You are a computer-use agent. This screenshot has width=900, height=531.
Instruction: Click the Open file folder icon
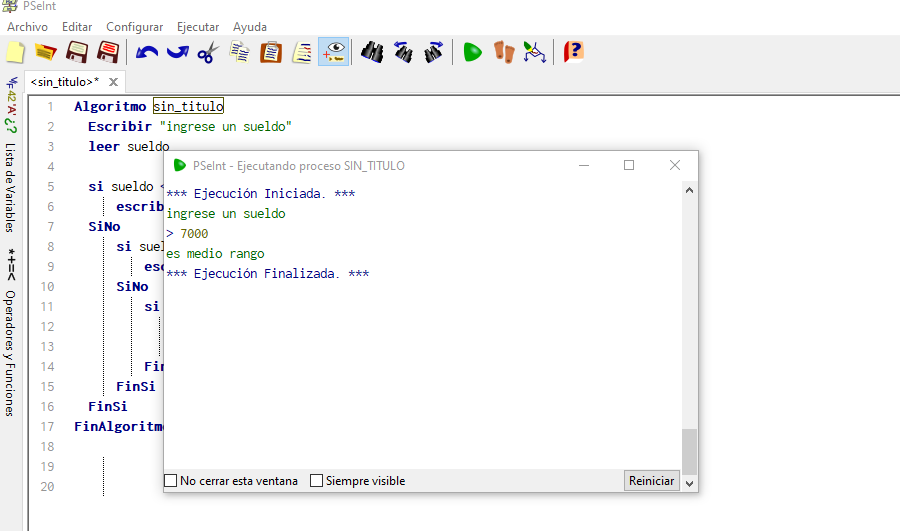[45, 52]
